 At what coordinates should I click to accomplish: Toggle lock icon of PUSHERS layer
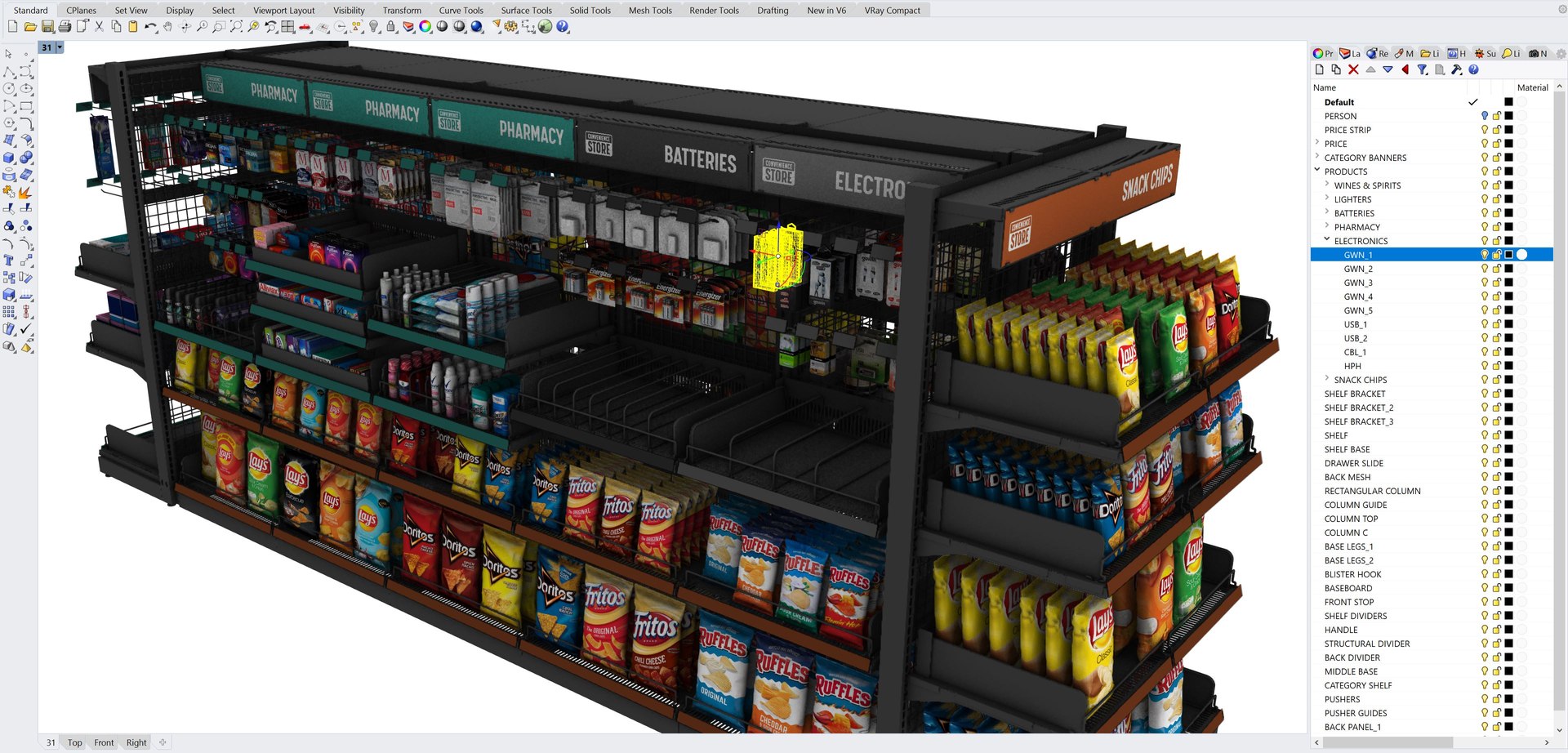(1497, 699)
